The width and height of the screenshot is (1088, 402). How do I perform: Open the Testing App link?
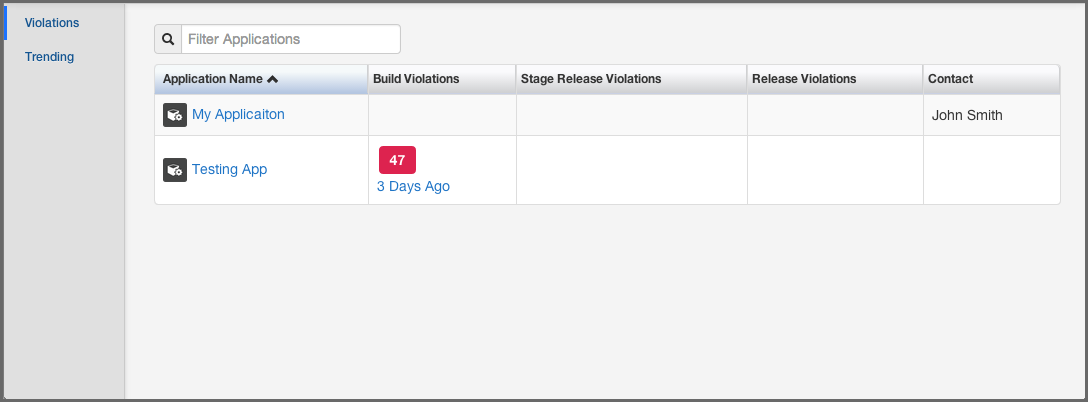(x=229, y=169)
